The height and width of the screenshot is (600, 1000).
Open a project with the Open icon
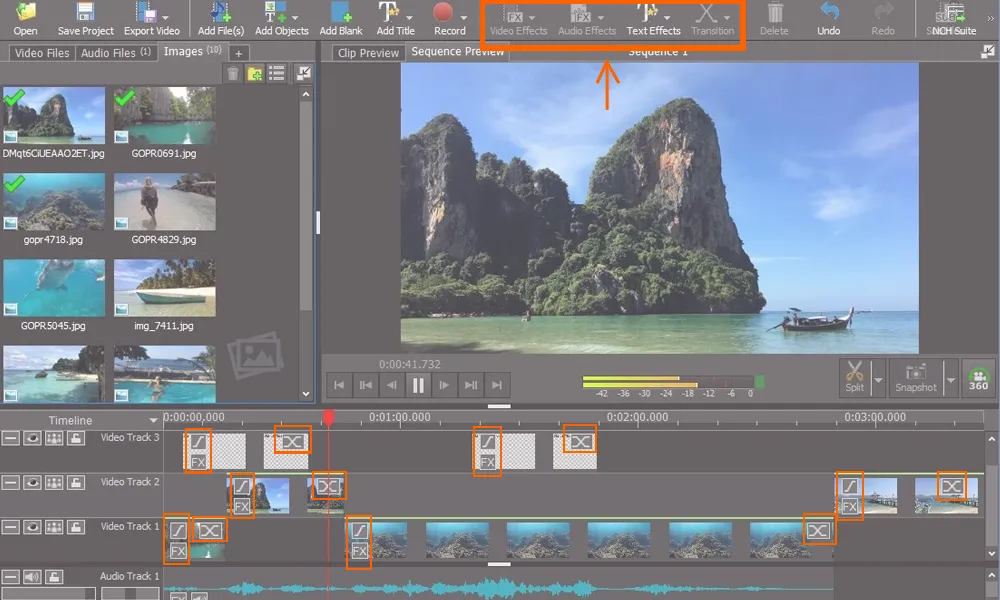click(x=26, y=18)
